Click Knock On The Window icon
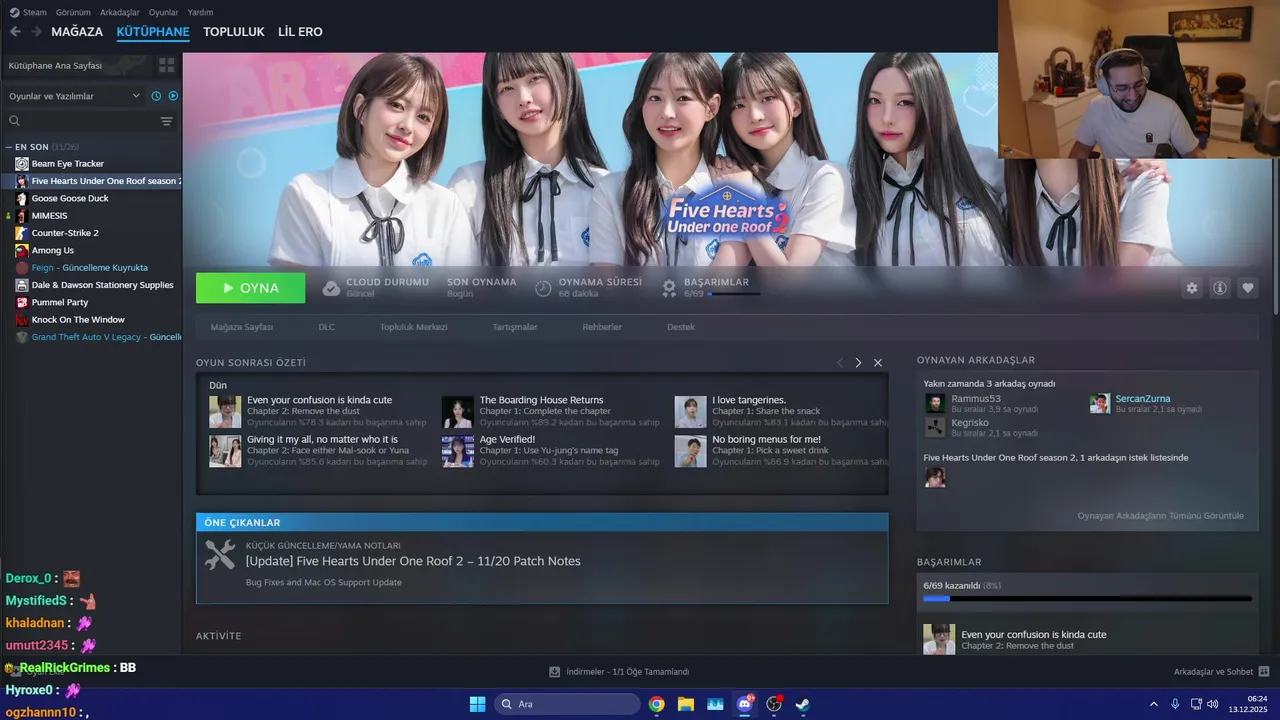 [x=22, y=320]
